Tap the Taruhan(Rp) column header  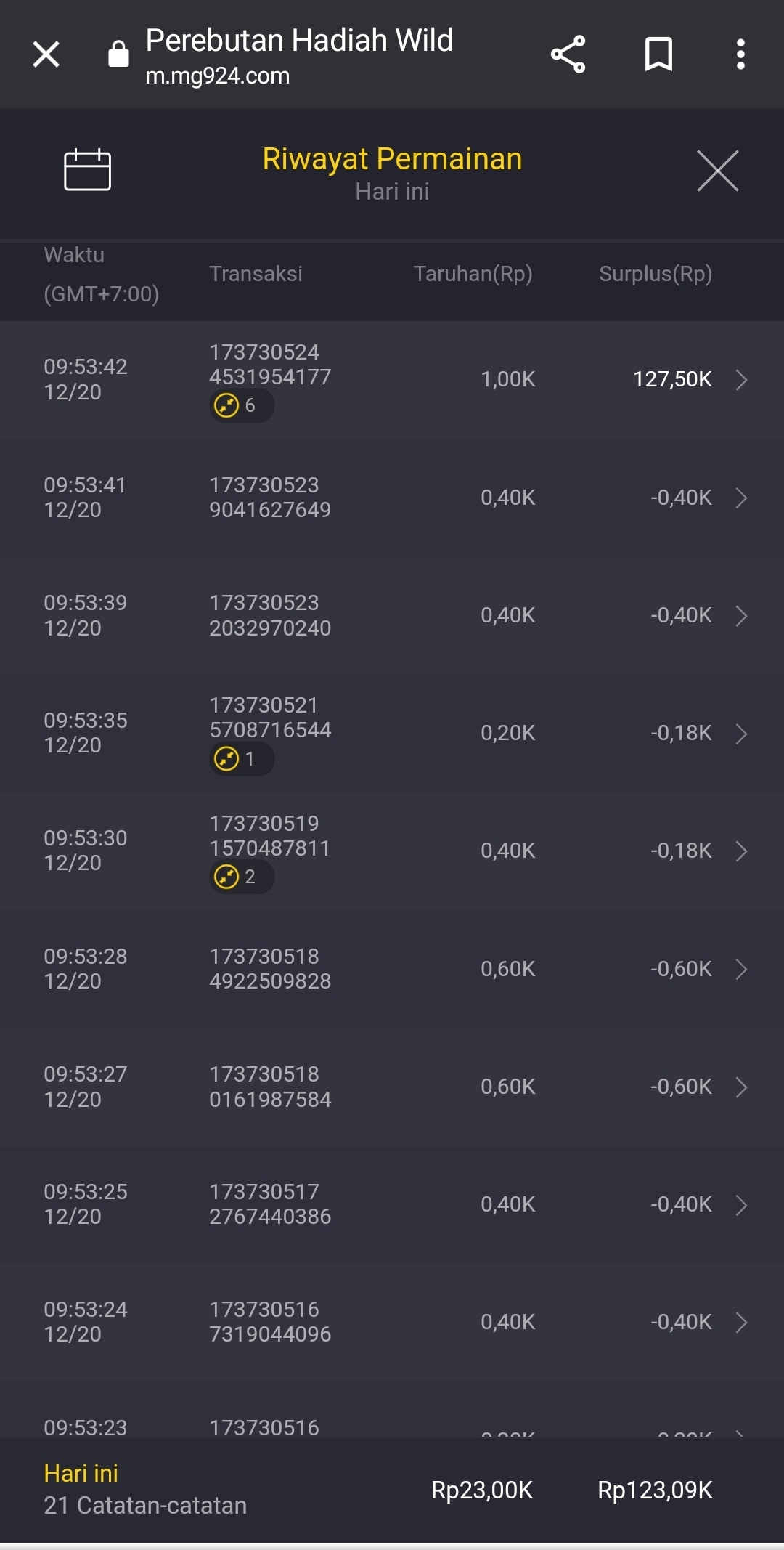click(x=473, y=274)
